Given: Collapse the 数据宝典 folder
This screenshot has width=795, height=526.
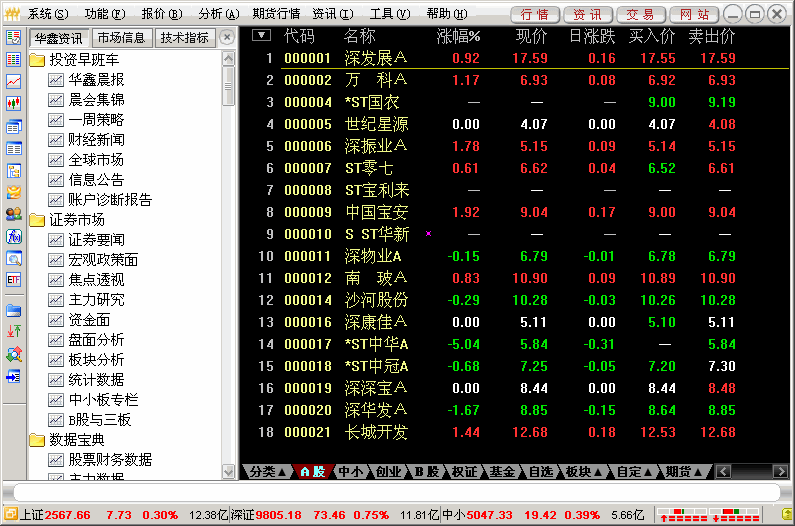Looking at the screenshot, I should [37, 439].
